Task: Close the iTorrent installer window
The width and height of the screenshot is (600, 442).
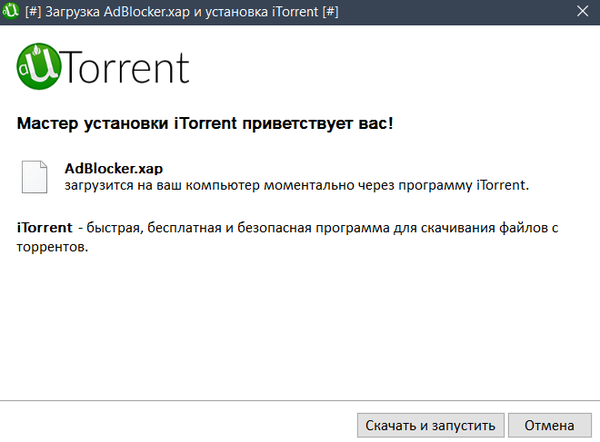Action: point(582,11)
